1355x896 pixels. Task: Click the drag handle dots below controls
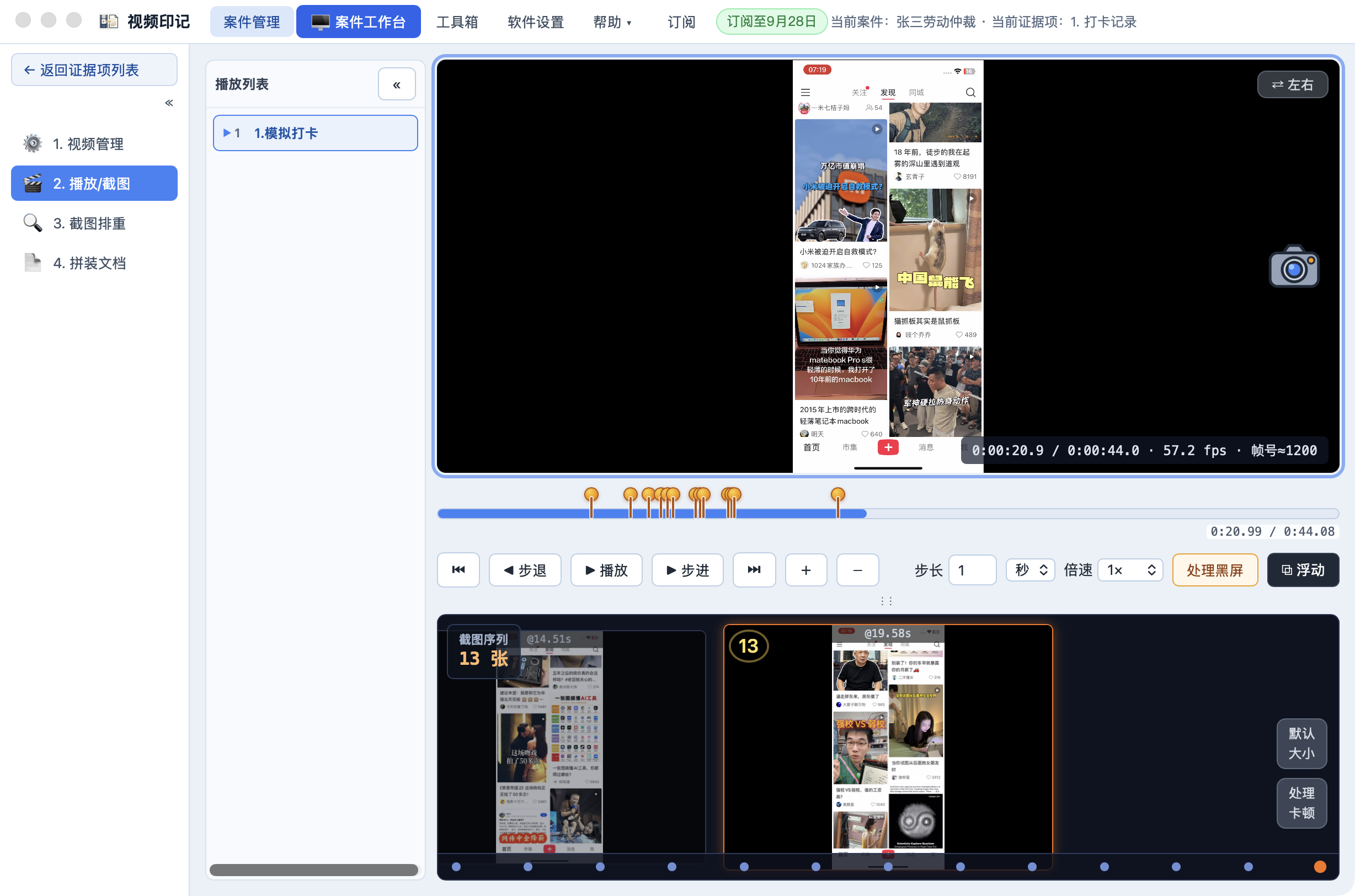[887, 601]
